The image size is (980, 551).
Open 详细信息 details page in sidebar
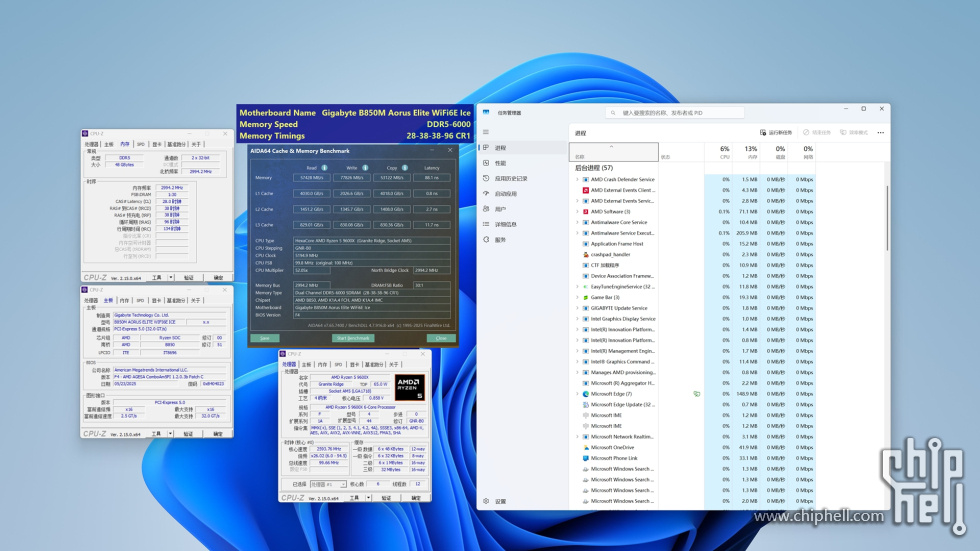click(x=506, y=224)
